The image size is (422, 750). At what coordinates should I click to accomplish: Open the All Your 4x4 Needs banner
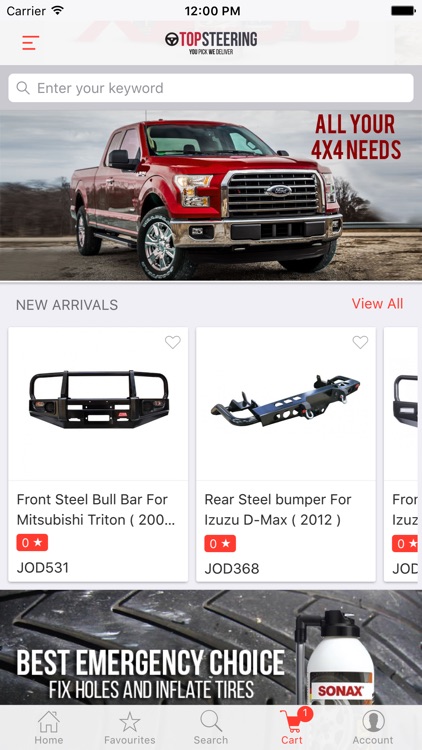click(211, 195)
